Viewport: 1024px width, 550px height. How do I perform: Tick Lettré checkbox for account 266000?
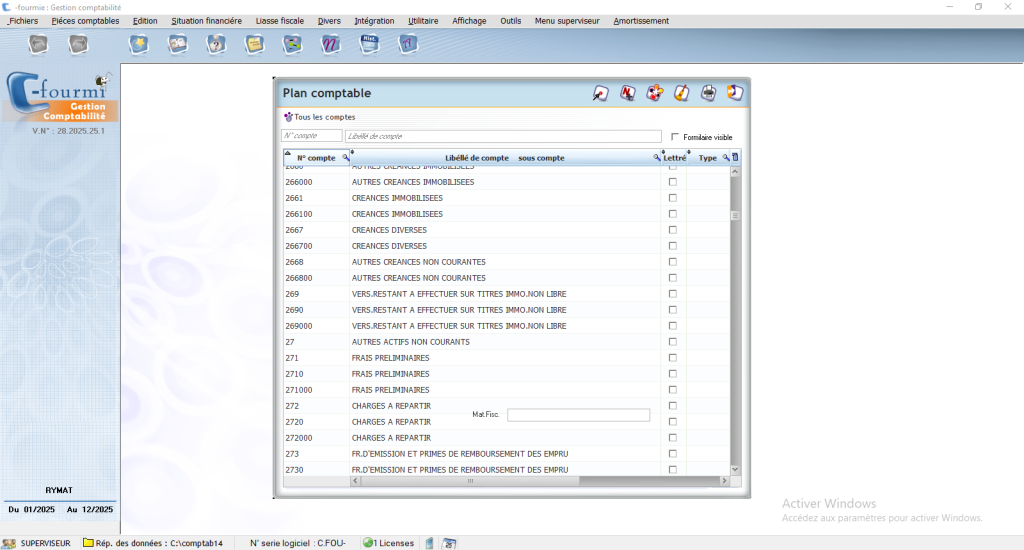(x=673, y=182)
